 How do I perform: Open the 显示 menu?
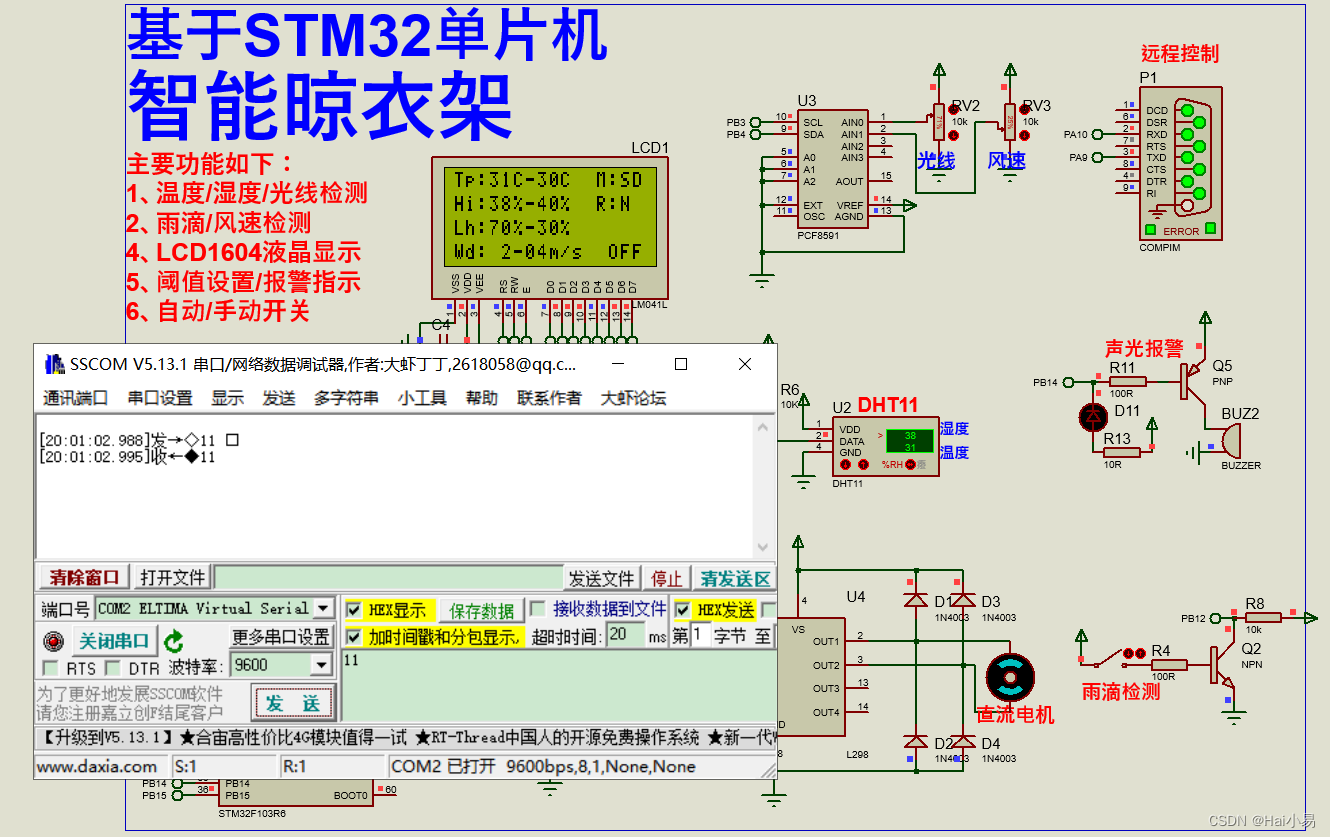pyautogui.click(x=227, y=398)
